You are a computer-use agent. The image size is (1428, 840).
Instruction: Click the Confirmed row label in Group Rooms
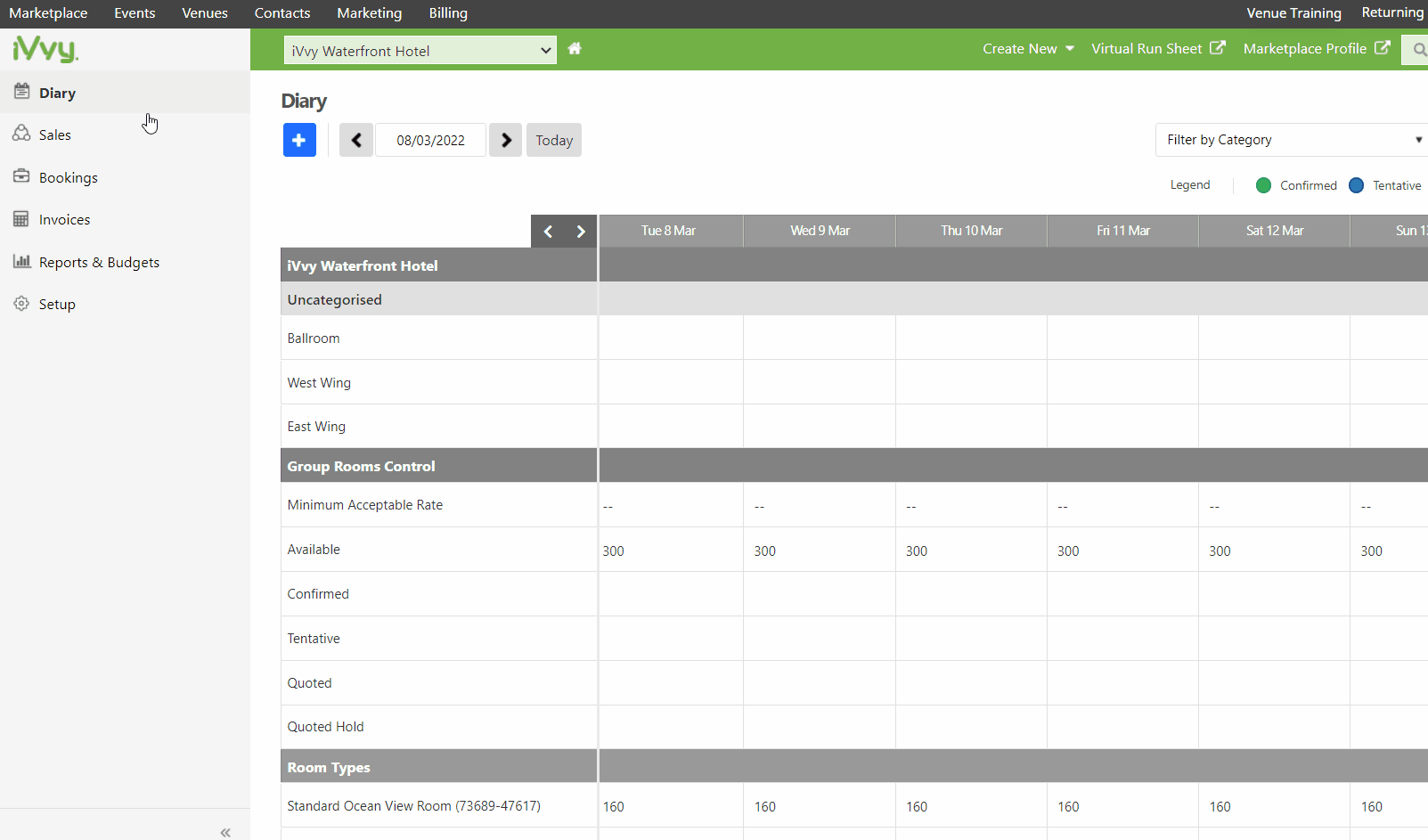coord(318,594)
